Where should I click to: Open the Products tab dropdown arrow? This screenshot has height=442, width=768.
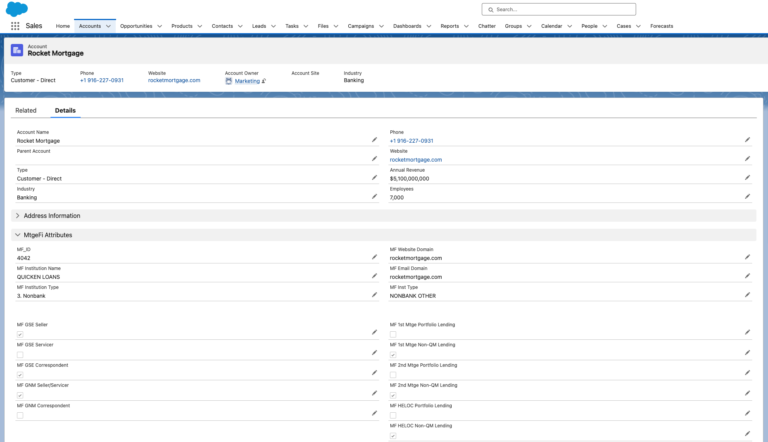pyautogui.click(x=200, y=26)
